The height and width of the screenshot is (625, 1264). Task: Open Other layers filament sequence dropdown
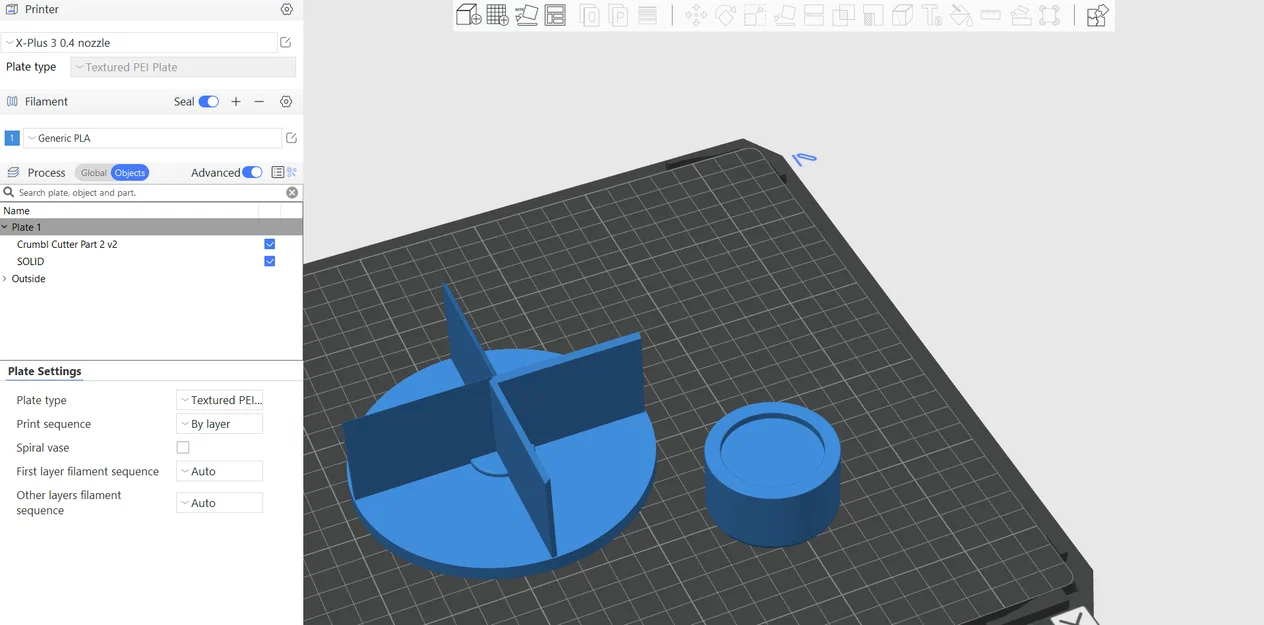point(220,503)
